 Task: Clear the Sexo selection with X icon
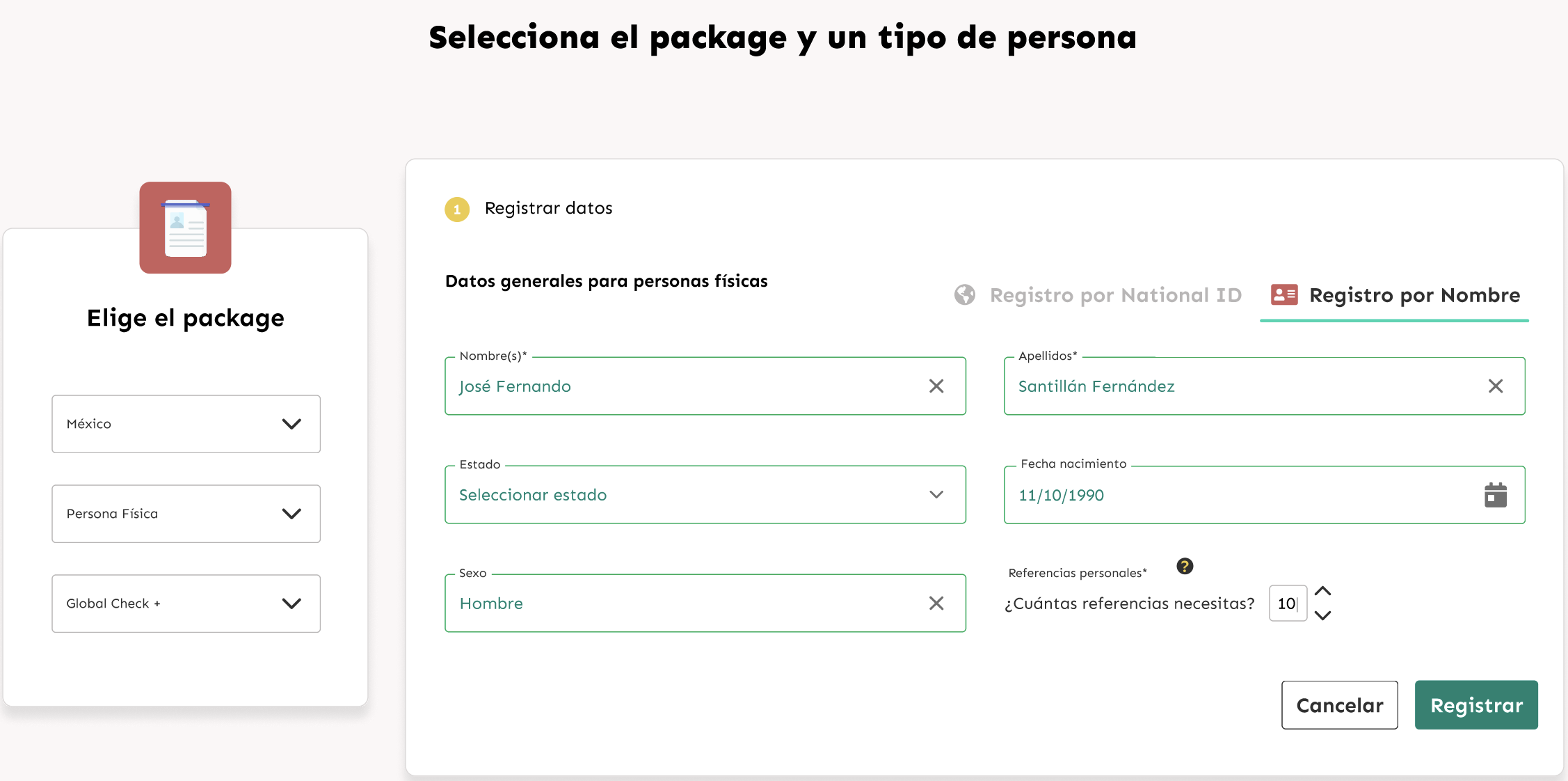(x=936, y=603)
